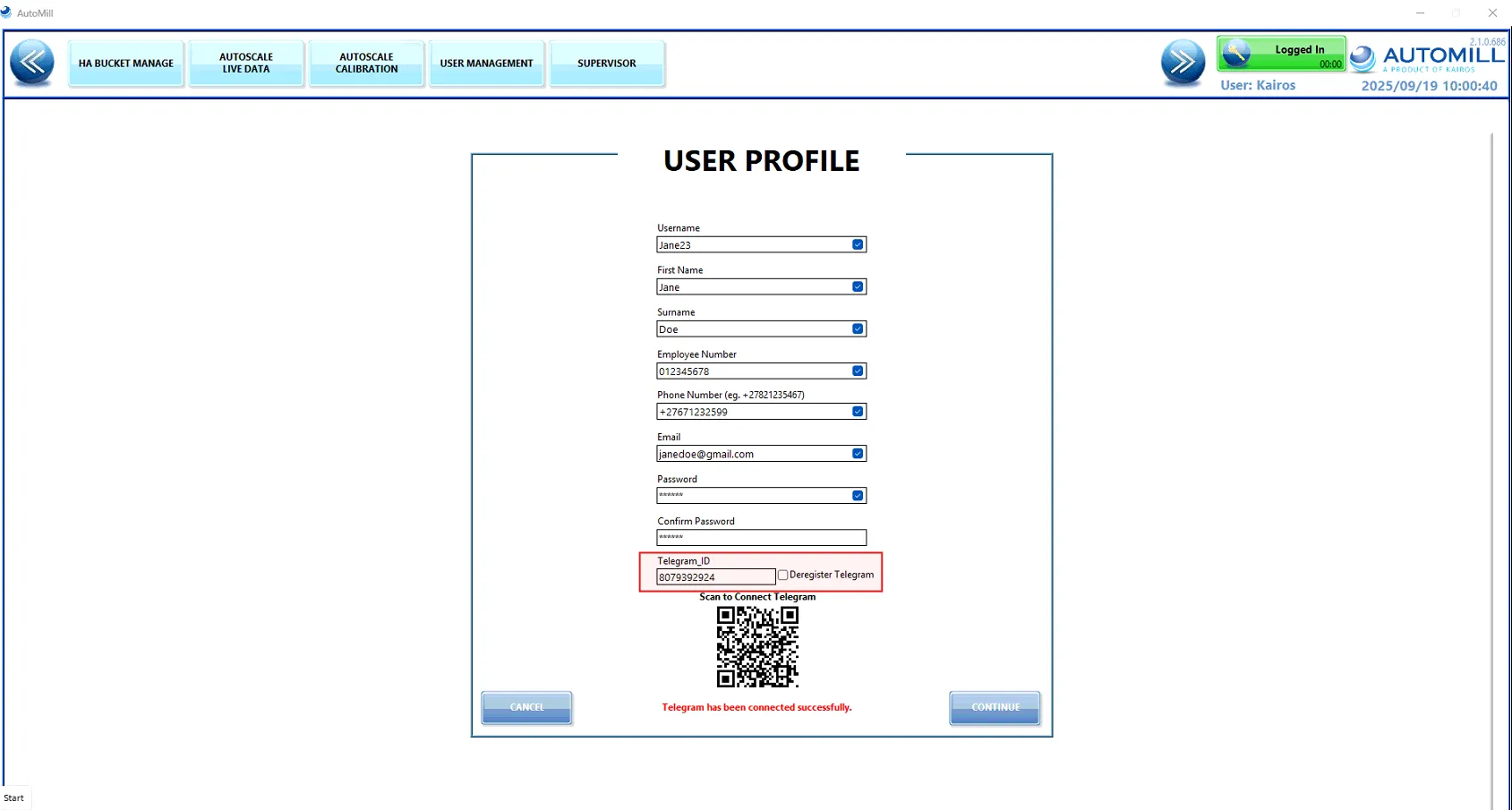The image size is (1512, 810).
Task: Click the Logged In status button
Action: [x=1281, y=54]
